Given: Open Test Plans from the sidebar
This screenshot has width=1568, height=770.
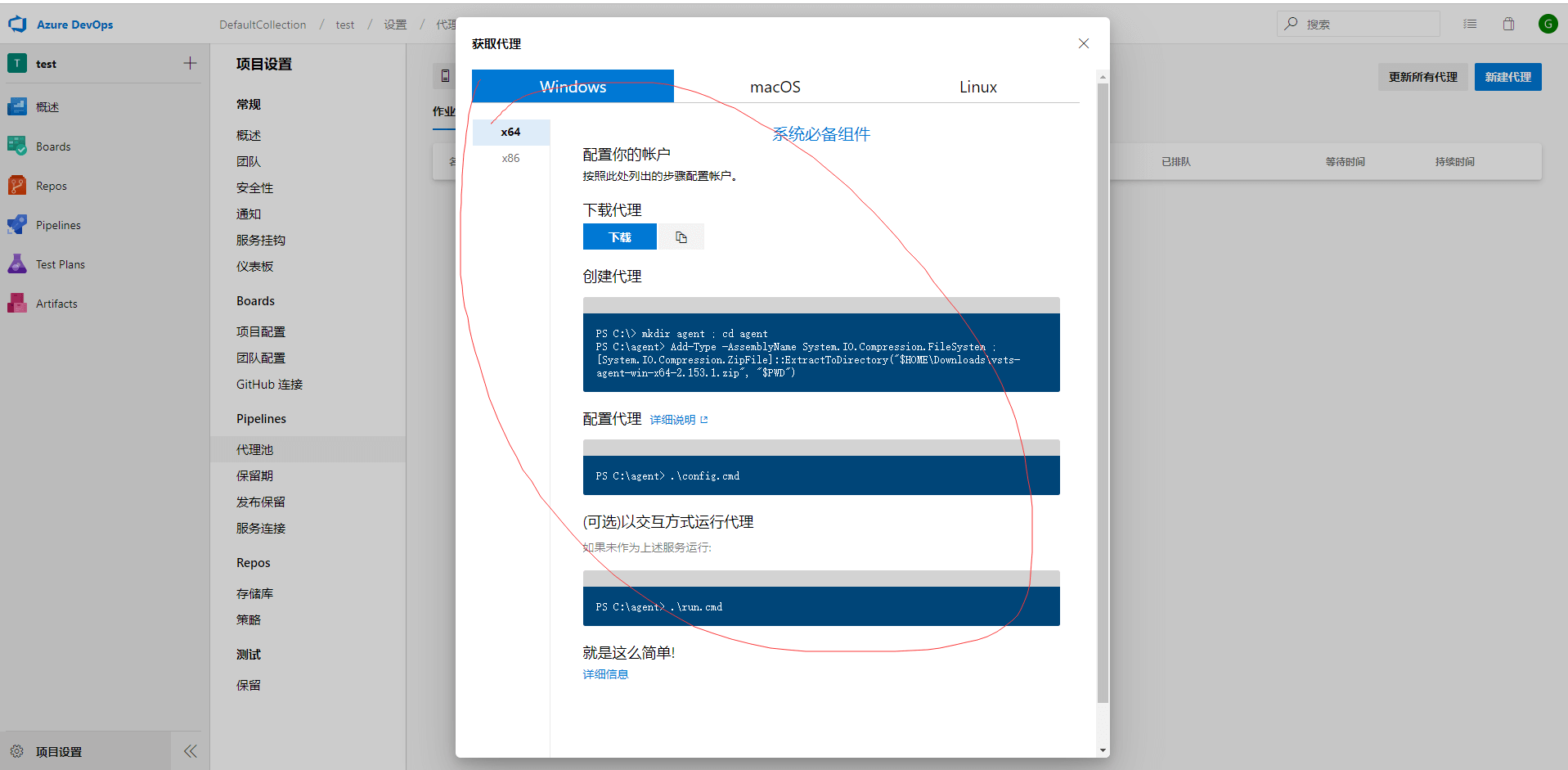Looking at the screenshot, I should coord(60,264).
